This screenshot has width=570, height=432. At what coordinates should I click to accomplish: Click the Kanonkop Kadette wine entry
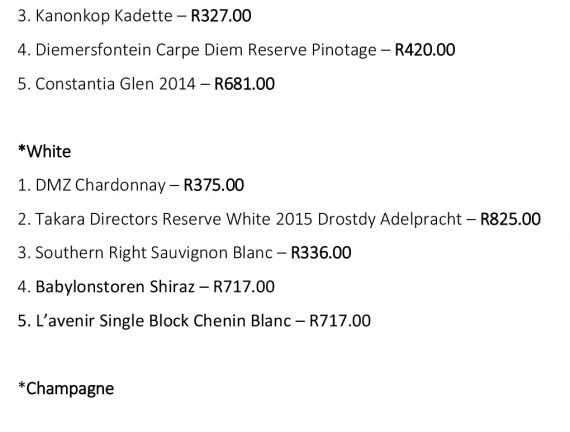[134, 16]
